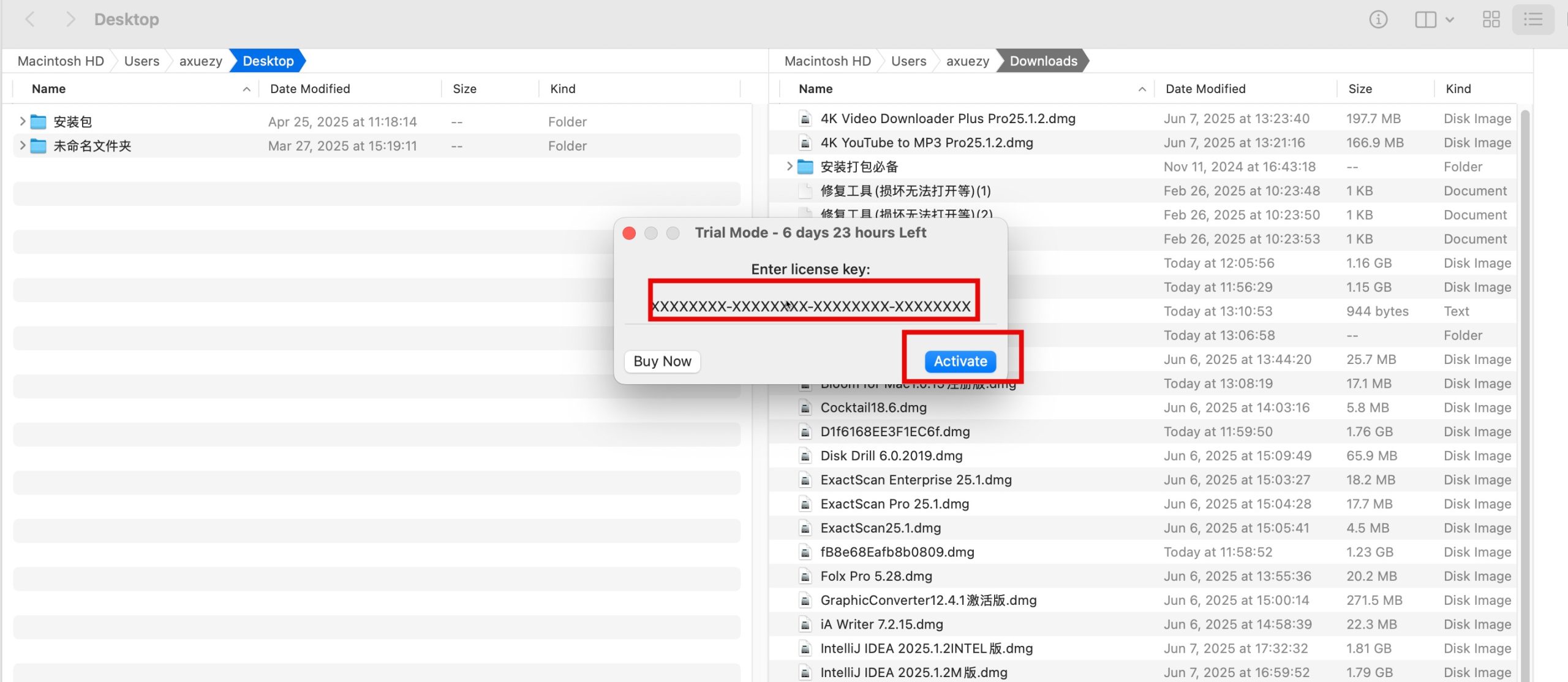
Task: Click the license key input field
Action: click(812, 306)
